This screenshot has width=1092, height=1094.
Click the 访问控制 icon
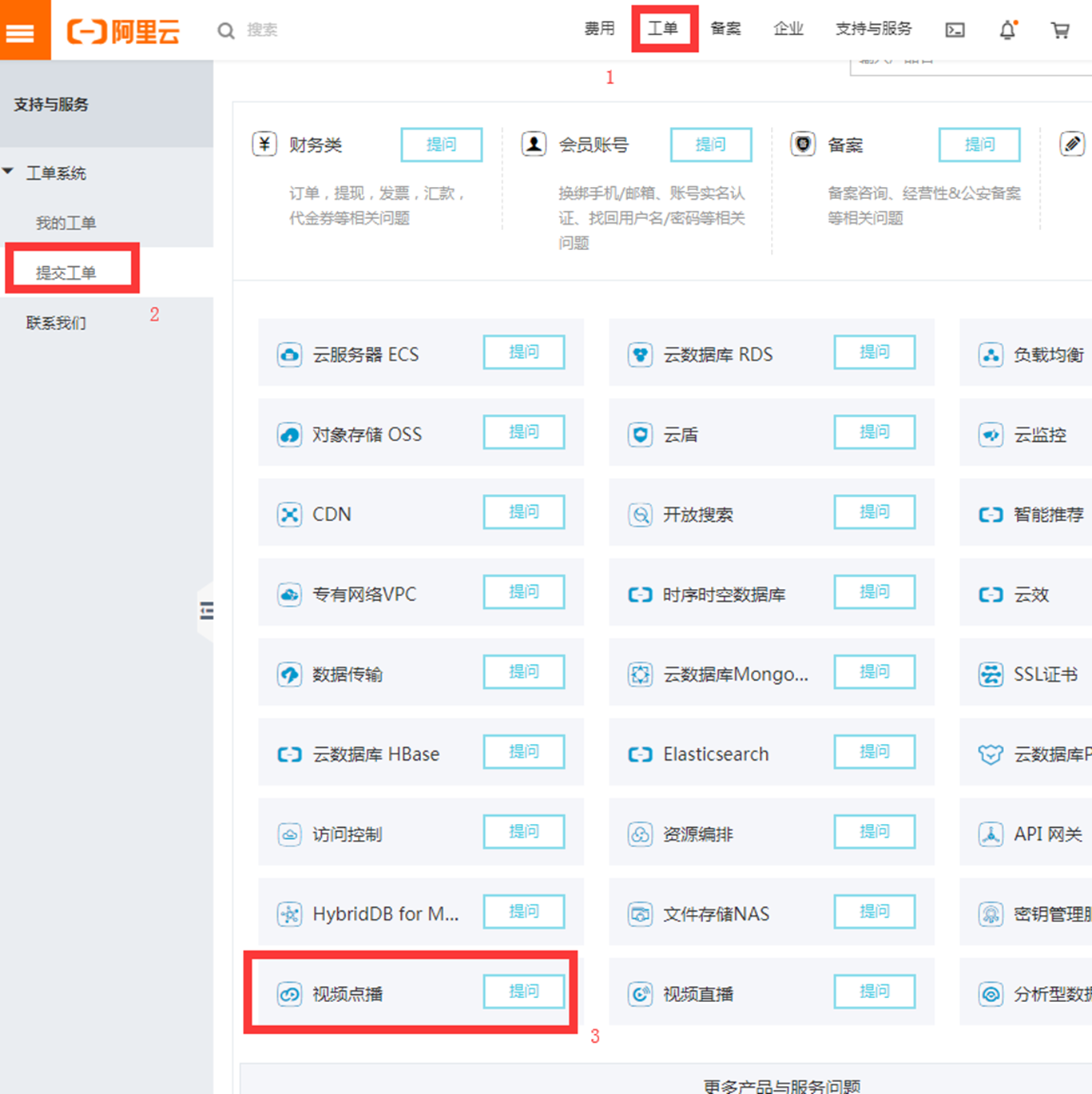click(x=289, y=834)
